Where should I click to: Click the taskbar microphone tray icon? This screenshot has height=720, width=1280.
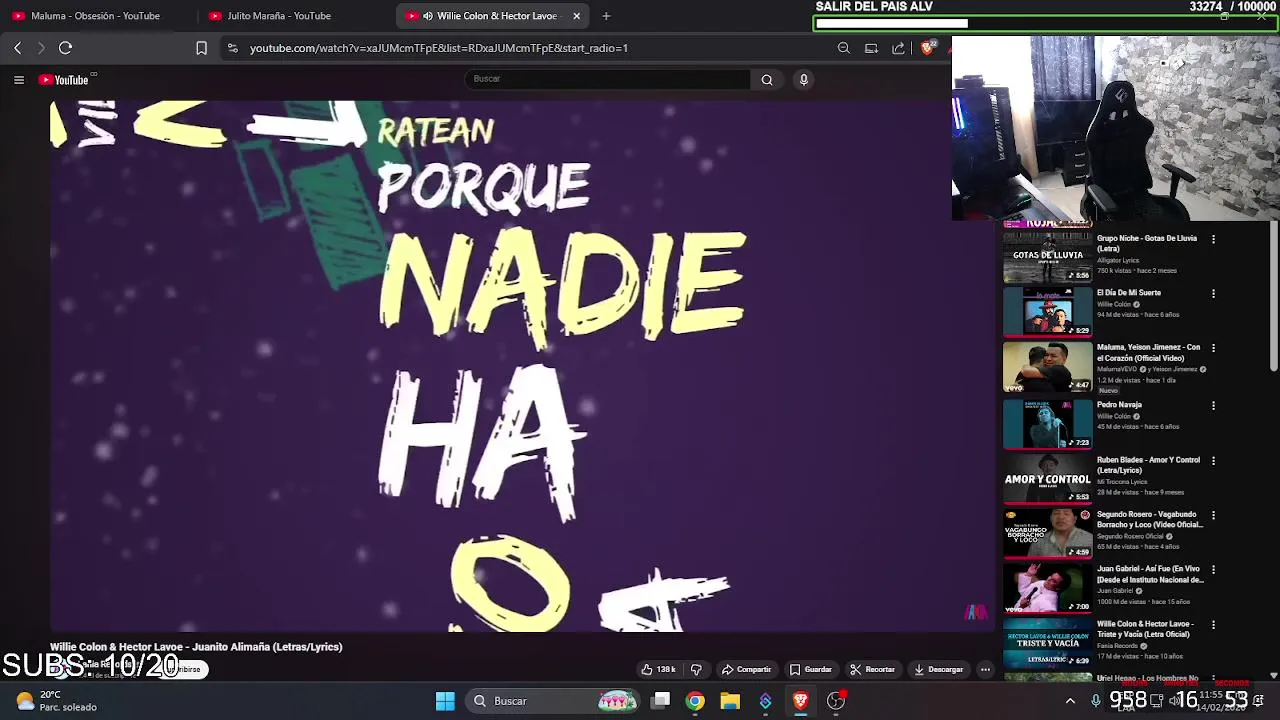click(x=1096, y=701)
